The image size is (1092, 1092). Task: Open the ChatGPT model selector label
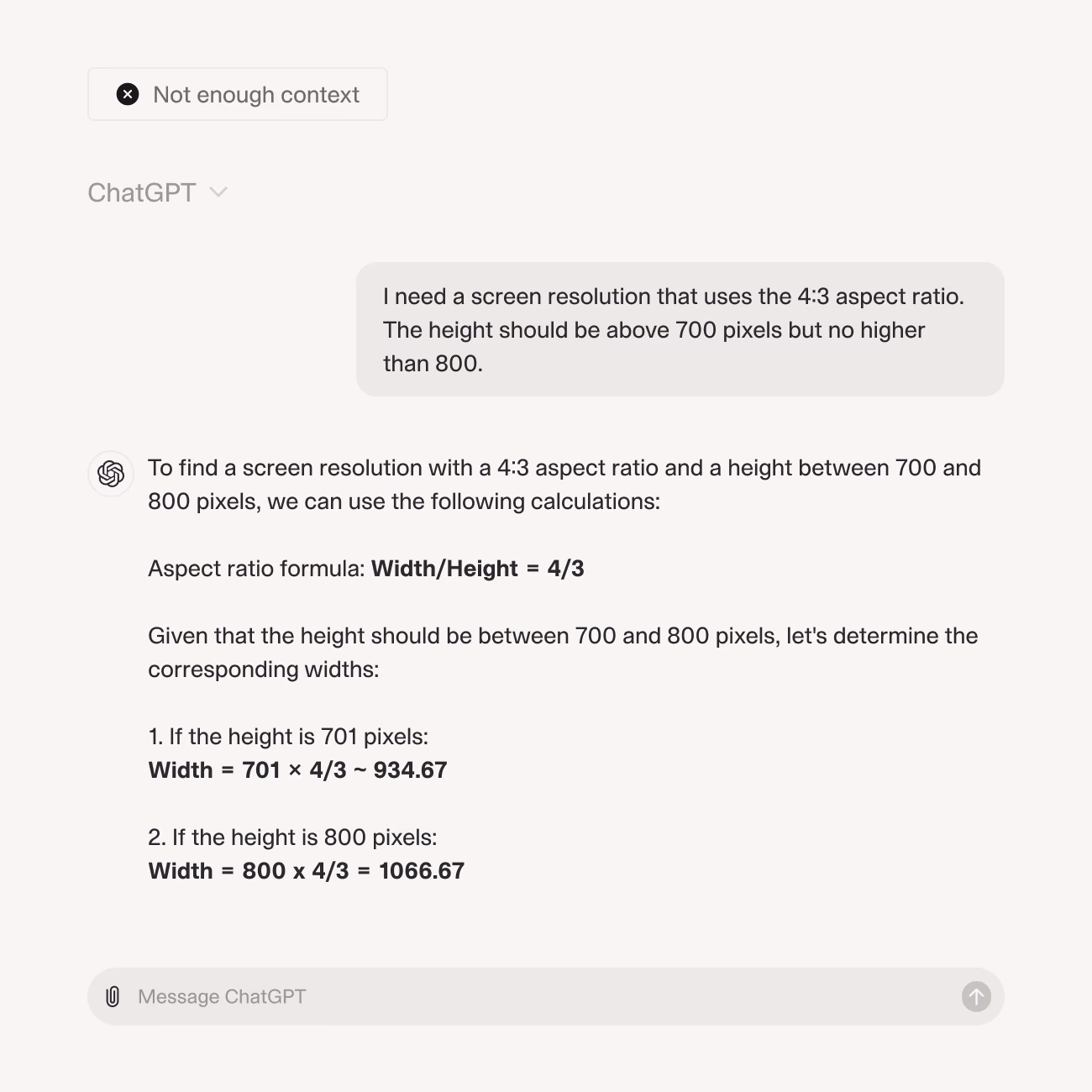coord(142,192)
